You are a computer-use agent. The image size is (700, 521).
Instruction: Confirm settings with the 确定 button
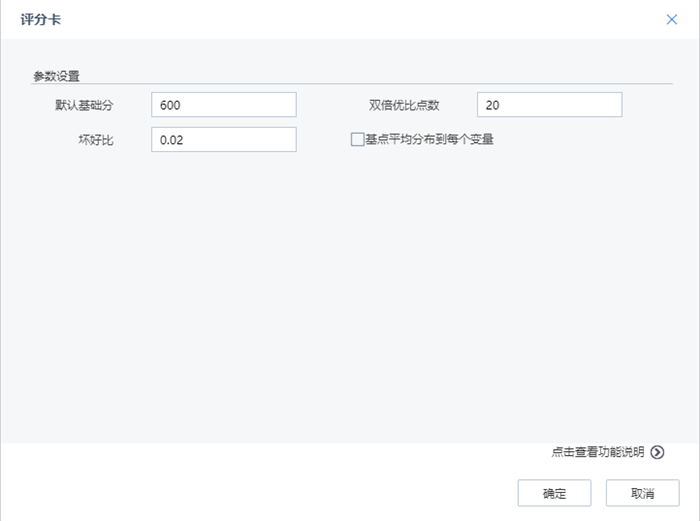554,493
